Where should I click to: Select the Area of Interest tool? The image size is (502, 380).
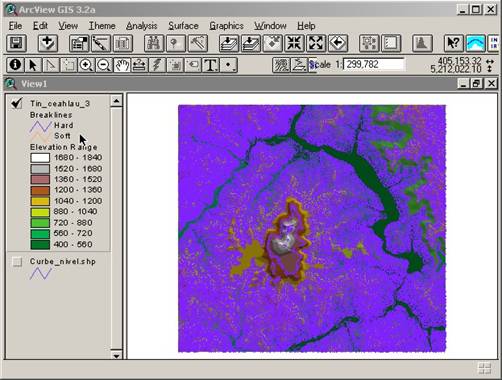point(175,65)
